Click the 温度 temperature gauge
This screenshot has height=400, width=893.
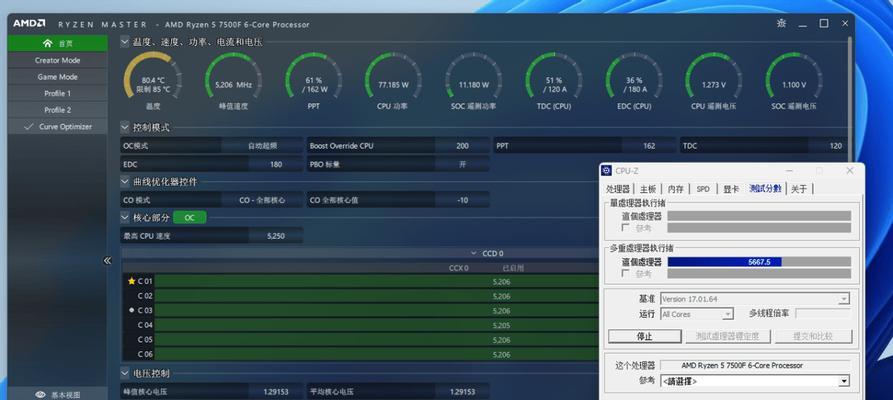[x=153, y=79]
